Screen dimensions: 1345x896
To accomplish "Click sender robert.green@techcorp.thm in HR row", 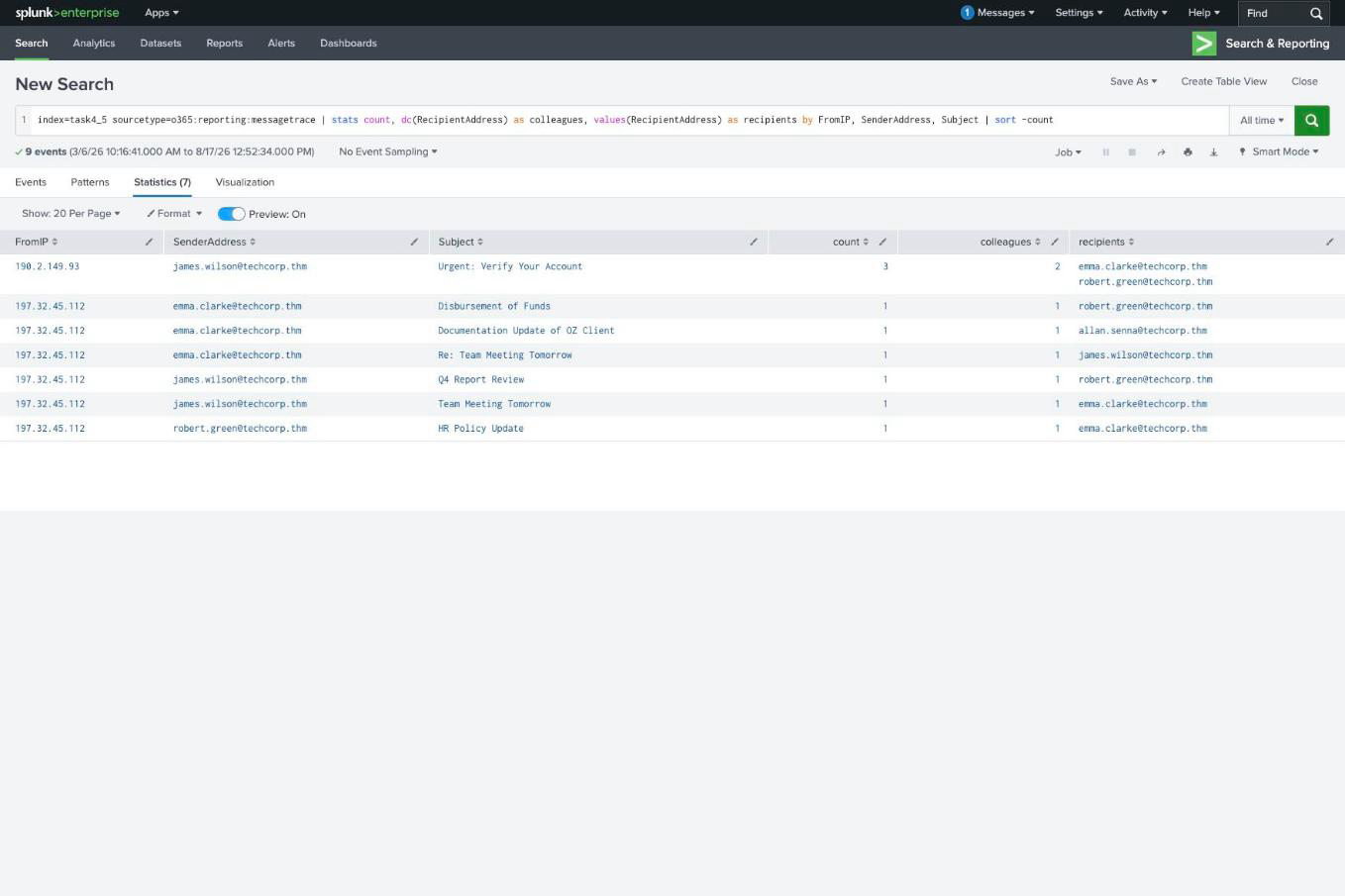I will pos(240,429).
